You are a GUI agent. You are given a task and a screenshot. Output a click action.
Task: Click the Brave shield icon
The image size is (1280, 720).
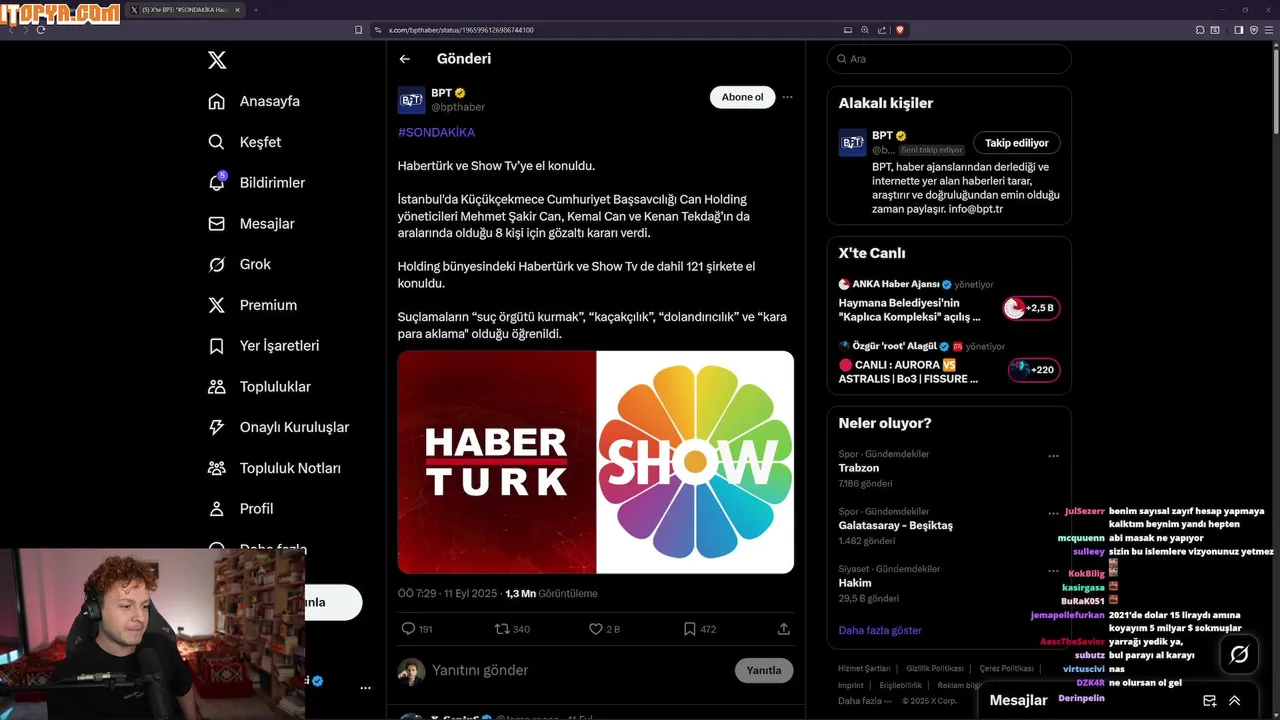900,30
